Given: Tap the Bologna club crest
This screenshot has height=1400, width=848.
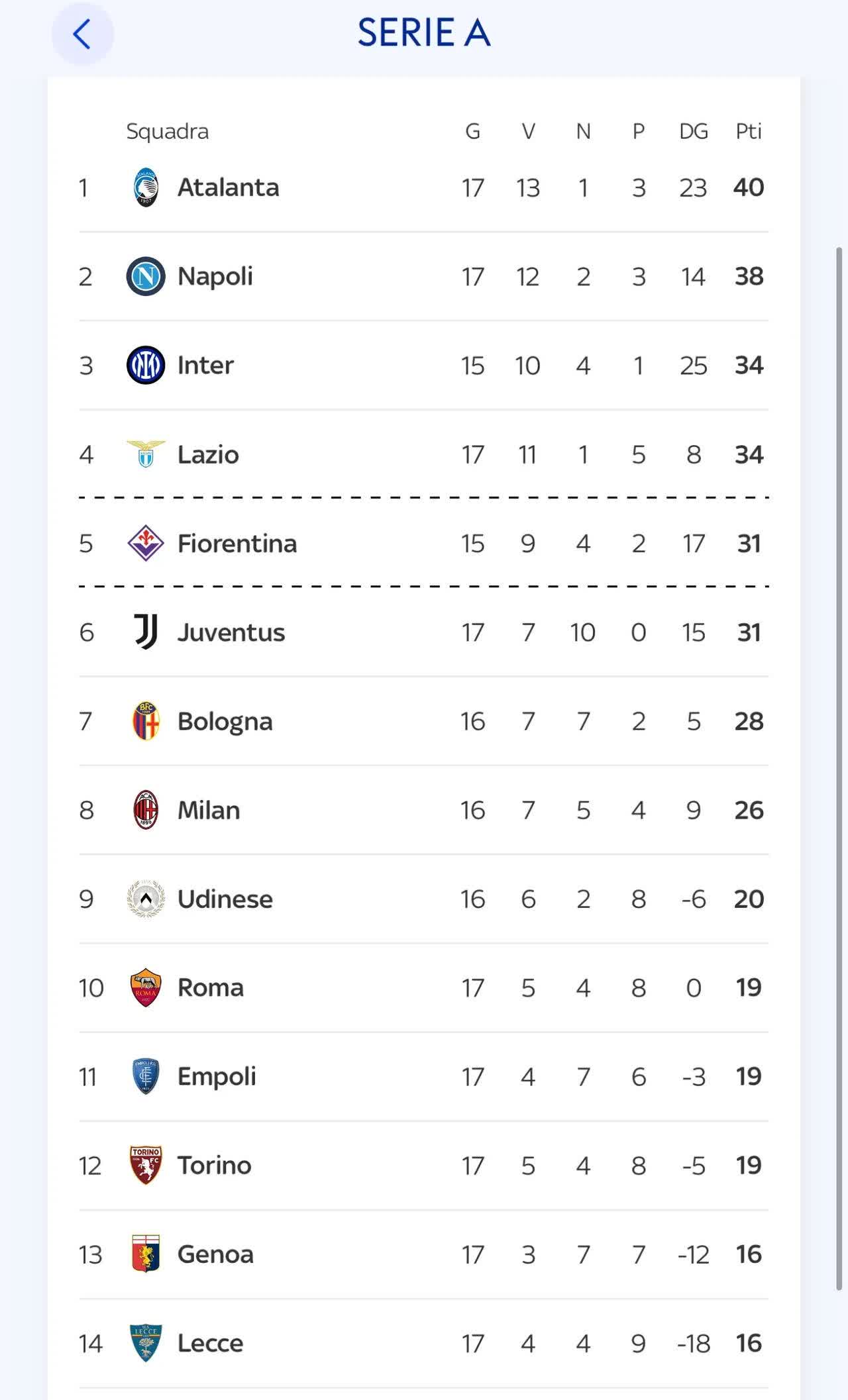Looking at the screenshot, I should tap(146, 721).
